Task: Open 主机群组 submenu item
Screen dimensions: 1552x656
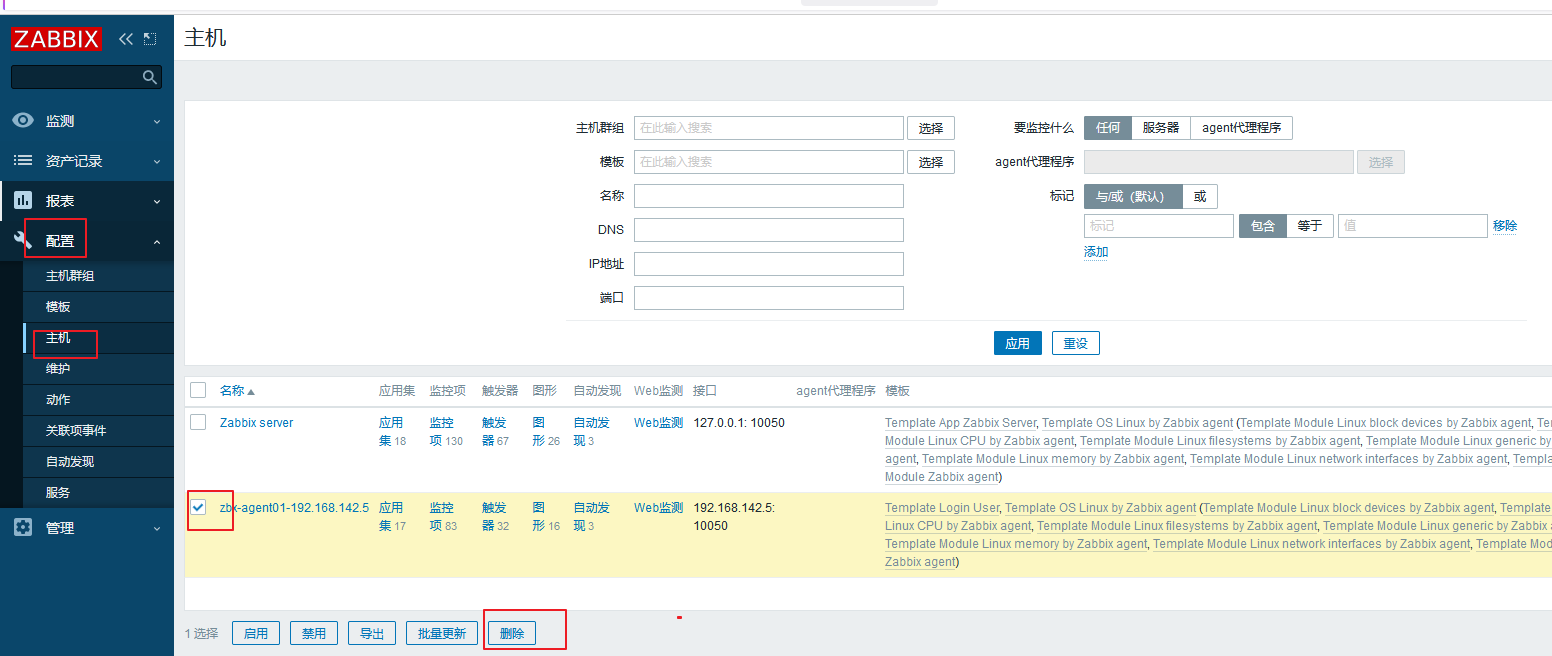Action: [98, 276]
